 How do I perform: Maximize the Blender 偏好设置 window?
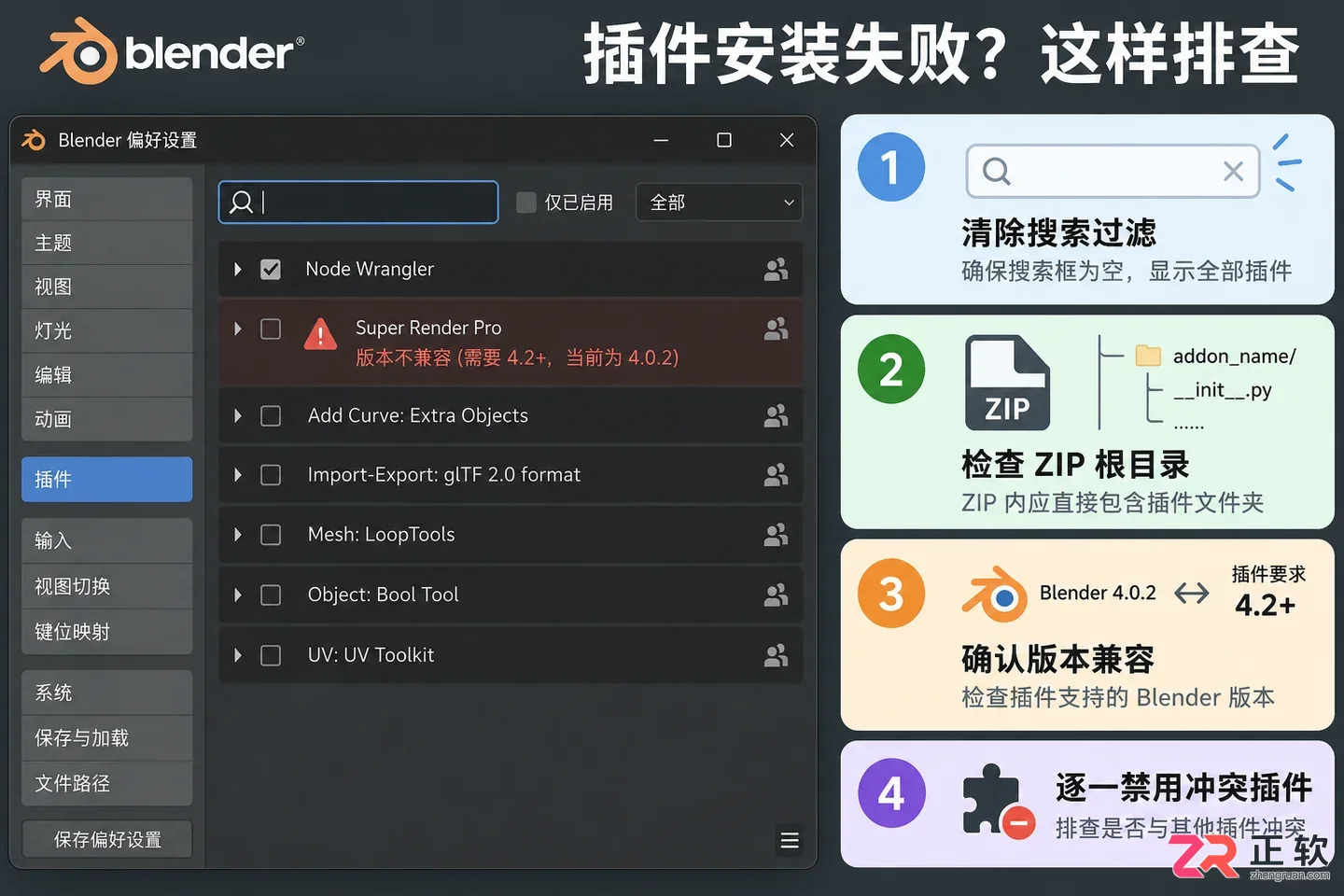724,140
